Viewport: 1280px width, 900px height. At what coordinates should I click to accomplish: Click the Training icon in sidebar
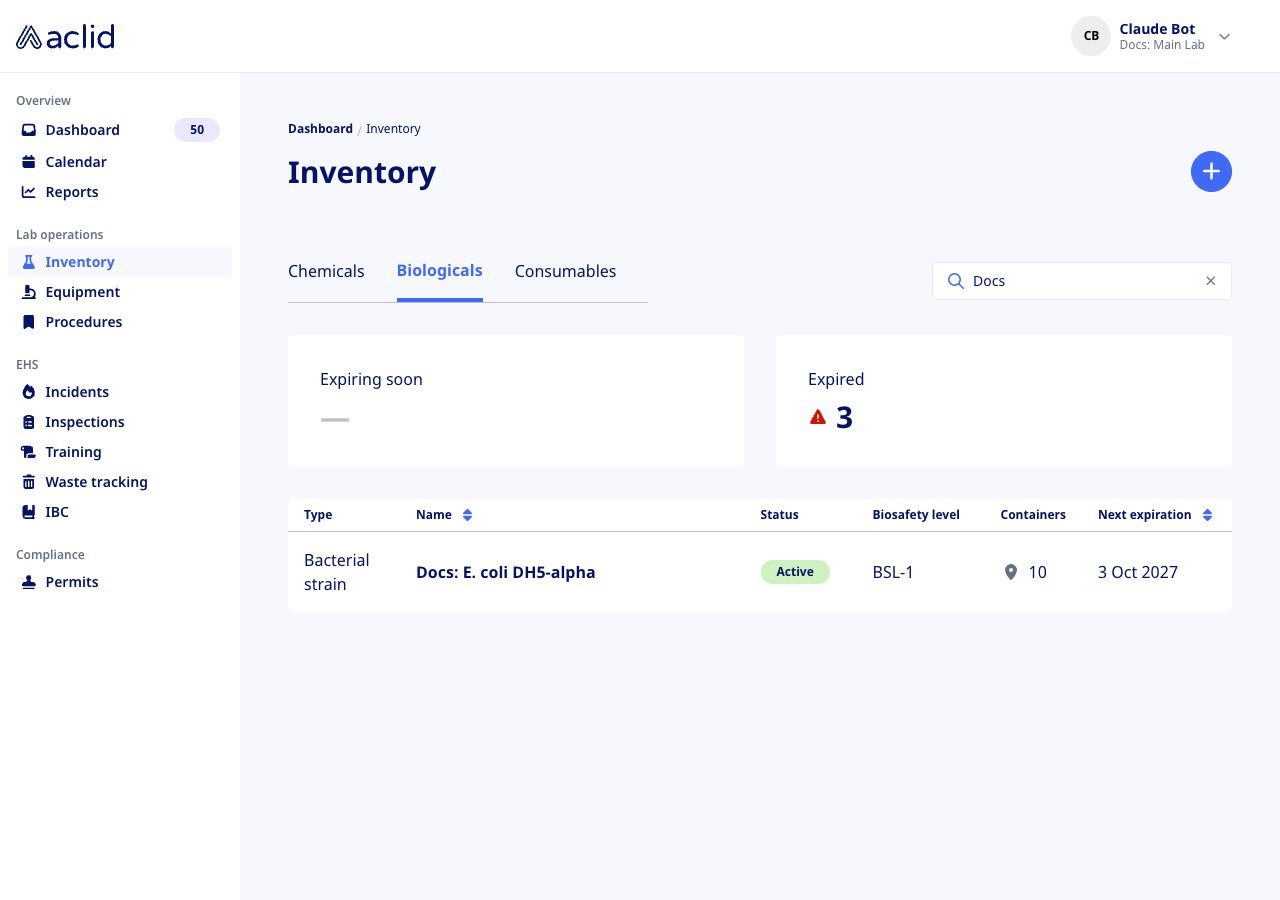[29, 452]
